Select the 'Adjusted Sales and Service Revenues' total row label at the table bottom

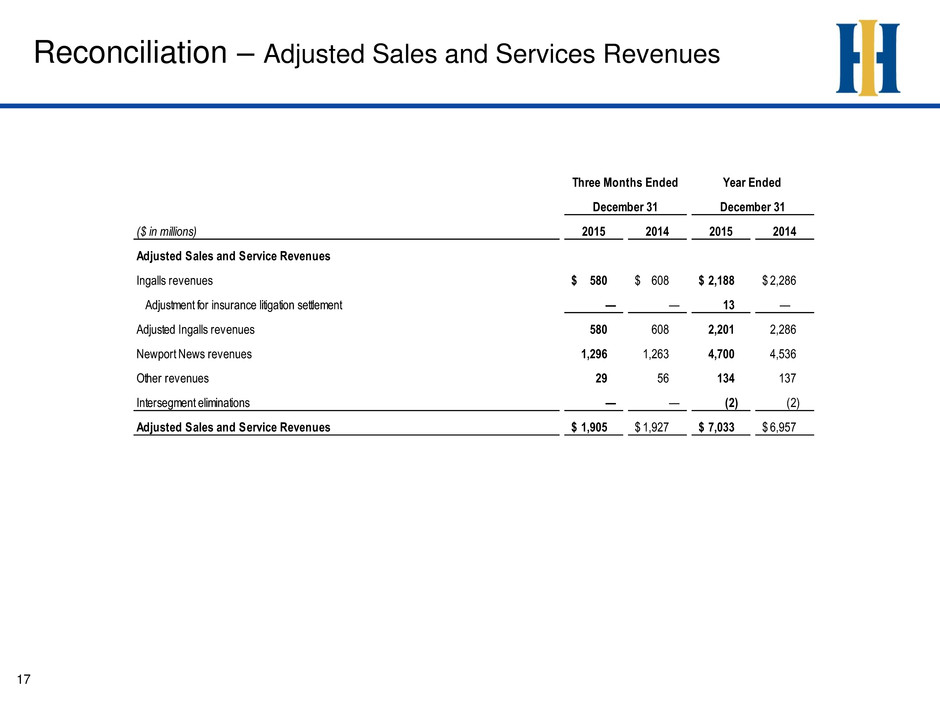(233, 427)
